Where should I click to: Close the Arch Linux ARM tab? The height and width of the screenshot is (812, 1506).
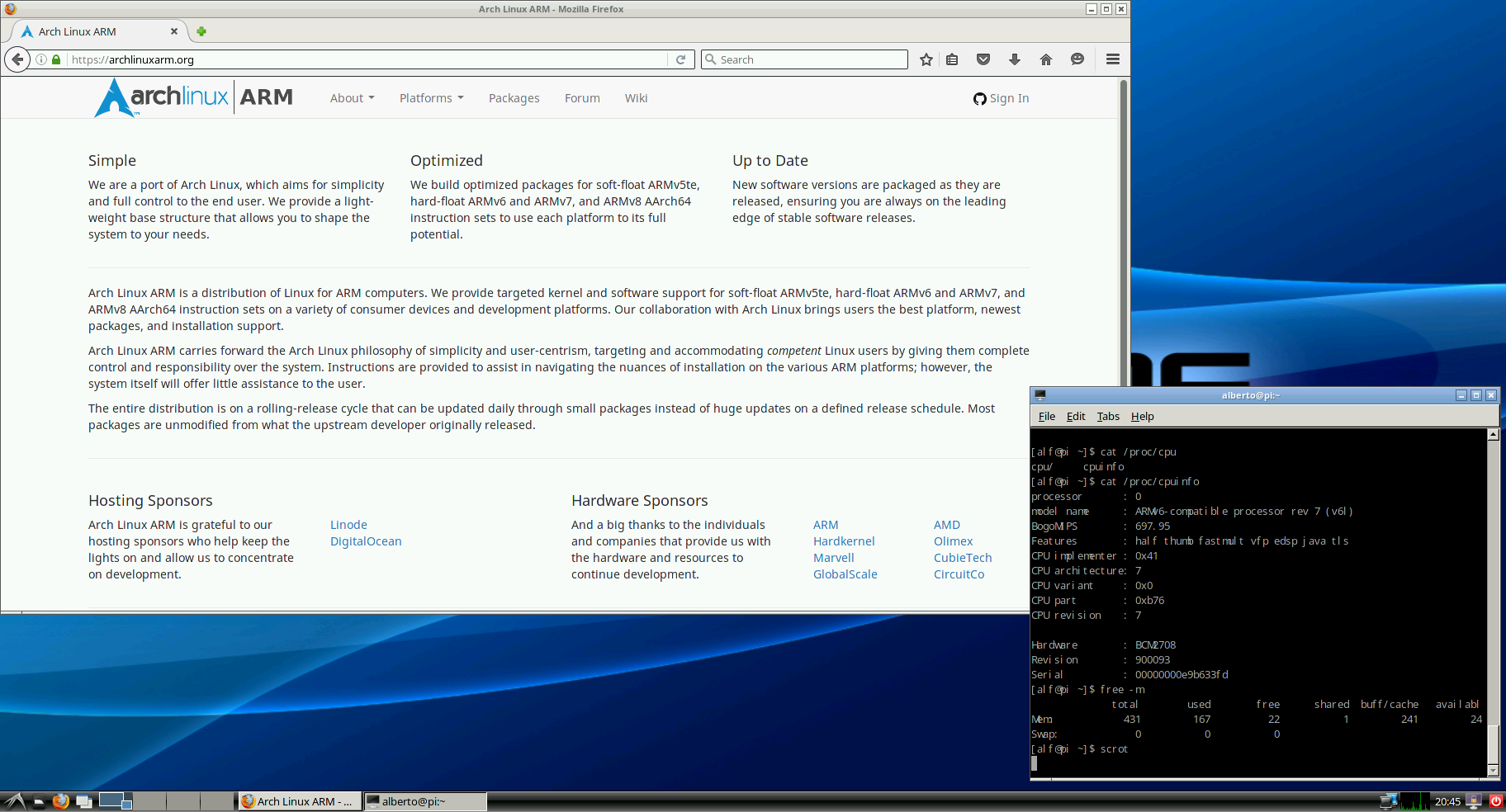(174, 31)
